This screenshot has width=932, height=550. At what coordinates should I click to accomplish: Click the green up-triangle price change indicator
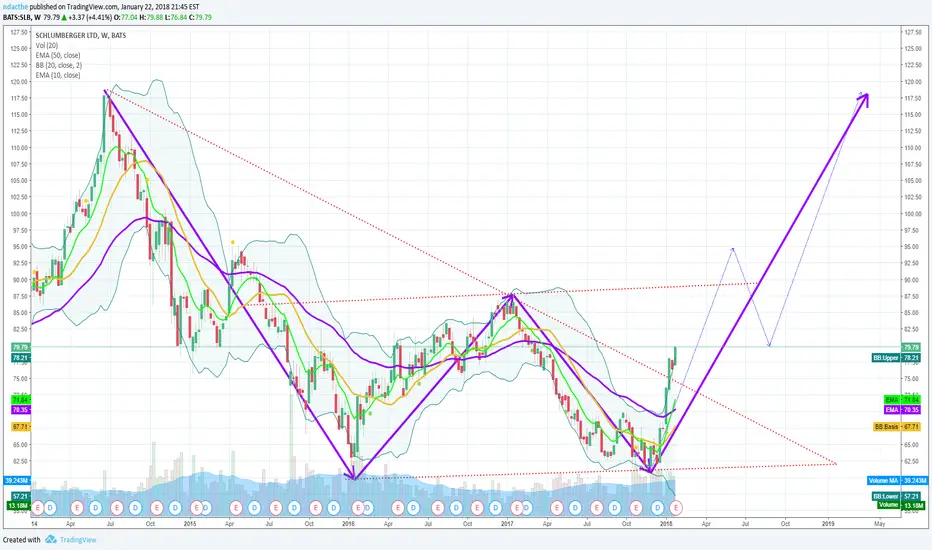tap(64, 17)
